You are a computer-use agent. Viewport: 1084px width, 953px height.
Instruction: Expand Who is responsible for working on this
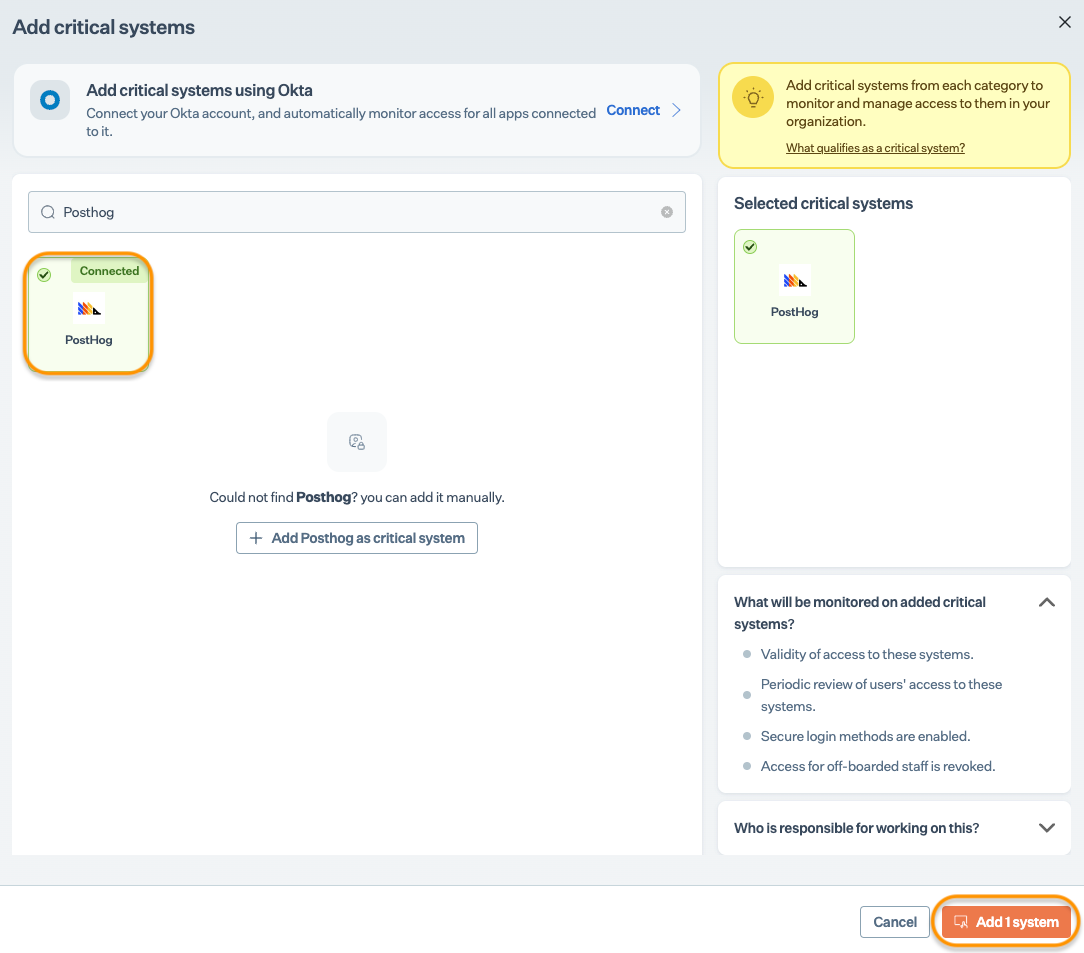pyautogui.click(x=1047, y=828)
